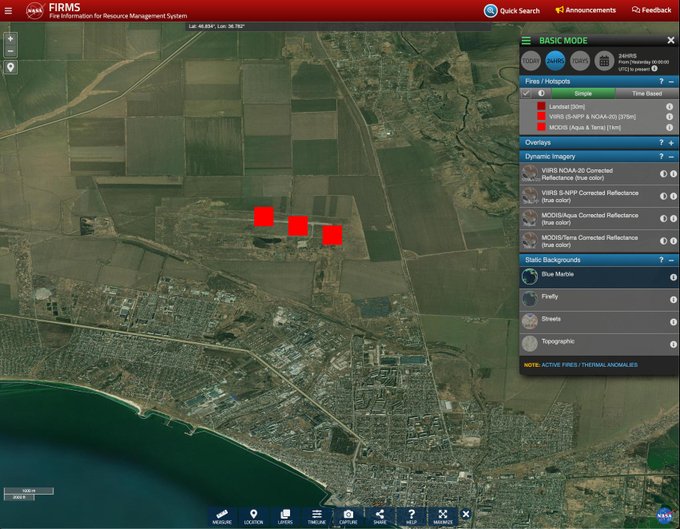Show info for MODIS/Terra imagery
The height and width of the screenshot is (529, 680).
click(x=673, y=241)
